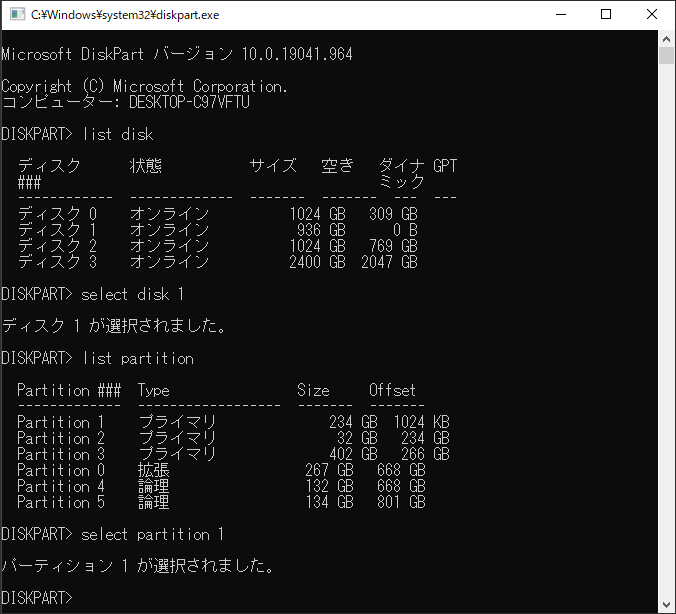Click the Copyright (C) Microsoft Corporation line
The width and height of the screenshot is (676, 614).
pyautogui.click(x=144, y=87)
